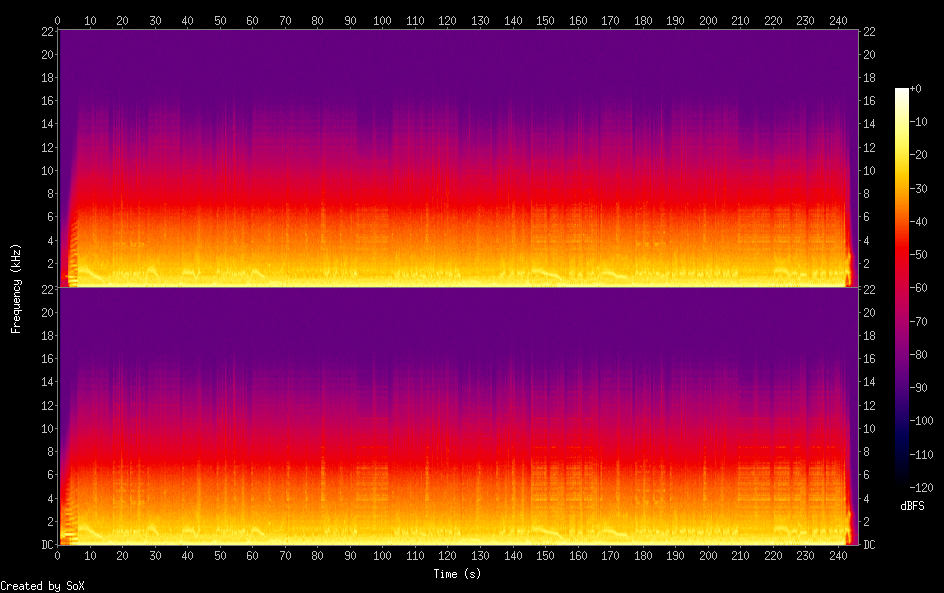Click the '18' kHz left-axis label of lower channel
Image resolution: width=944 pixels, height=593 pixels.
[48, 335]
